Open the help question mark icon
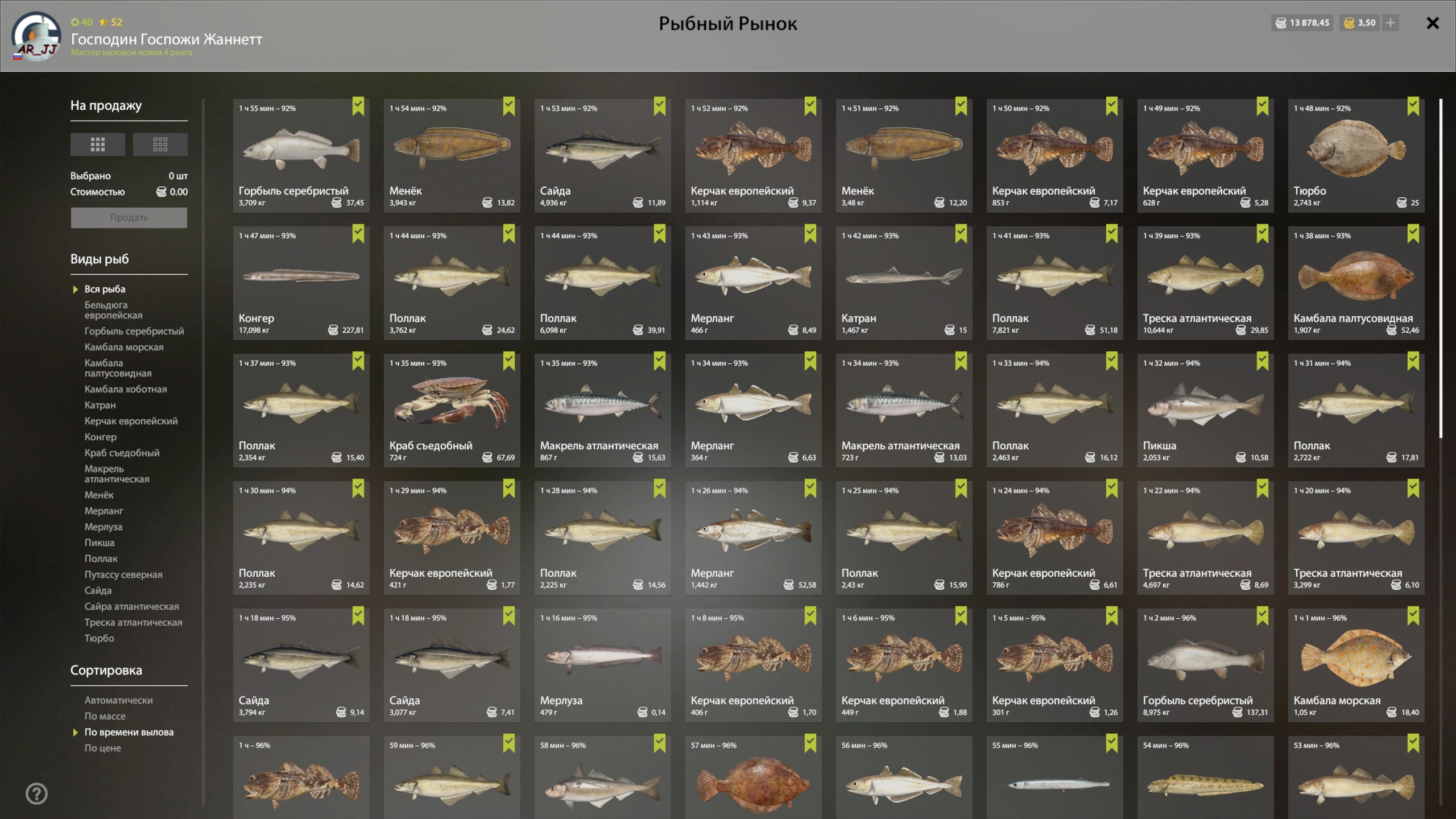This screenshot has width=1456, height=819. click(x=36, y=793)
